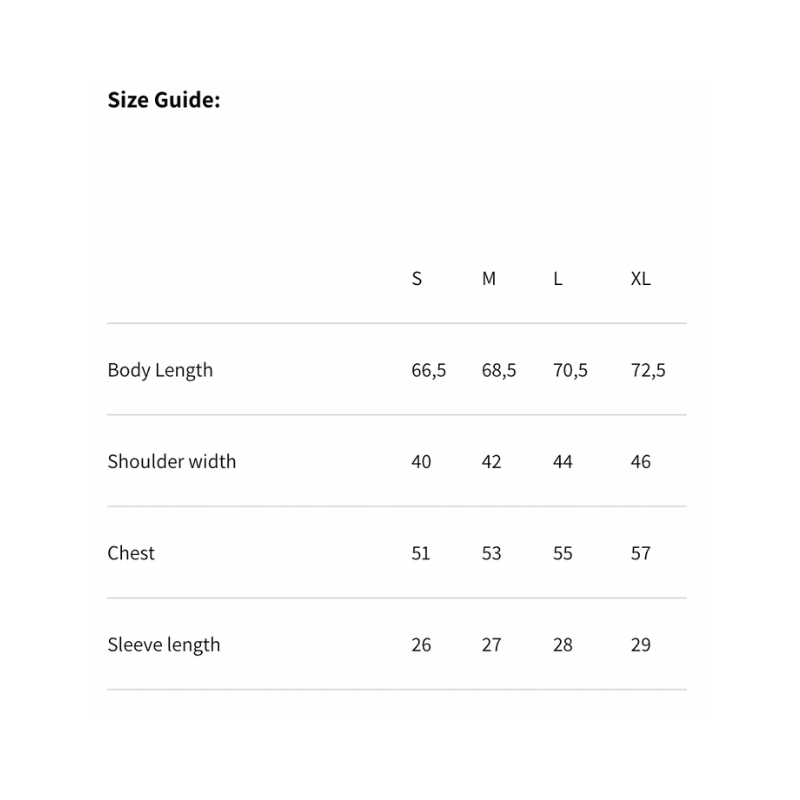Click the Sleeve length row label

(164, 645)
